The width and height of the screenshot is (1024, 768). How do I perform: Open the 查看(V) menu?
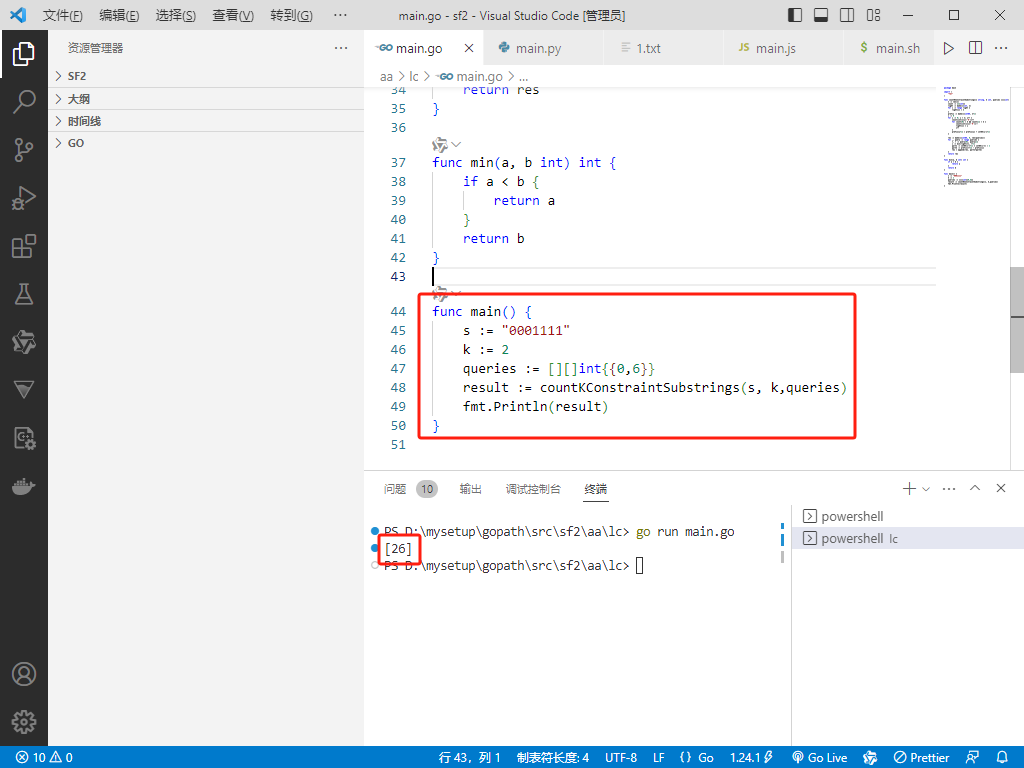[x=233, y=15]
